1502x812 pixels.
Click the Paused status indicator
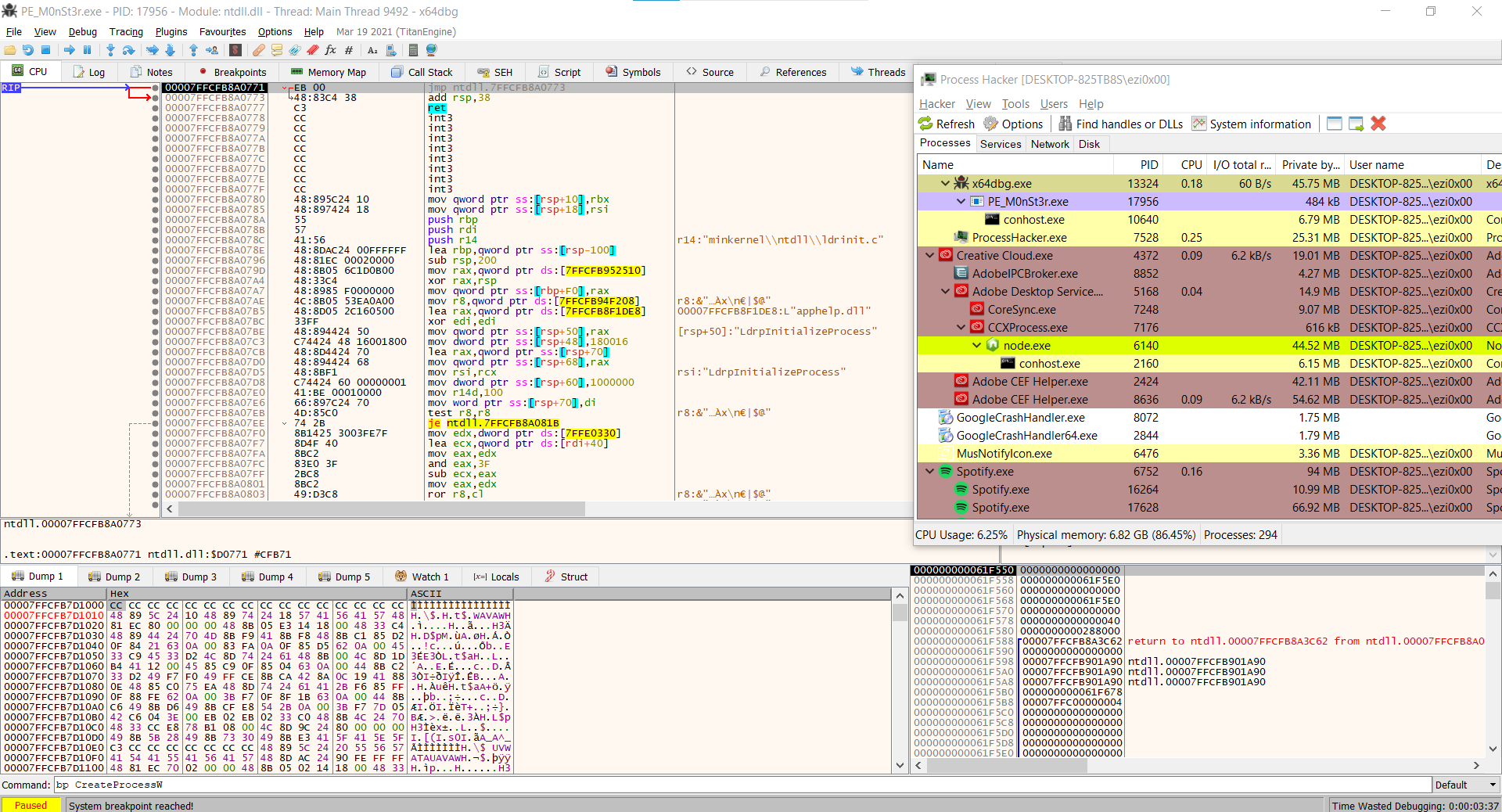point(31,805)
